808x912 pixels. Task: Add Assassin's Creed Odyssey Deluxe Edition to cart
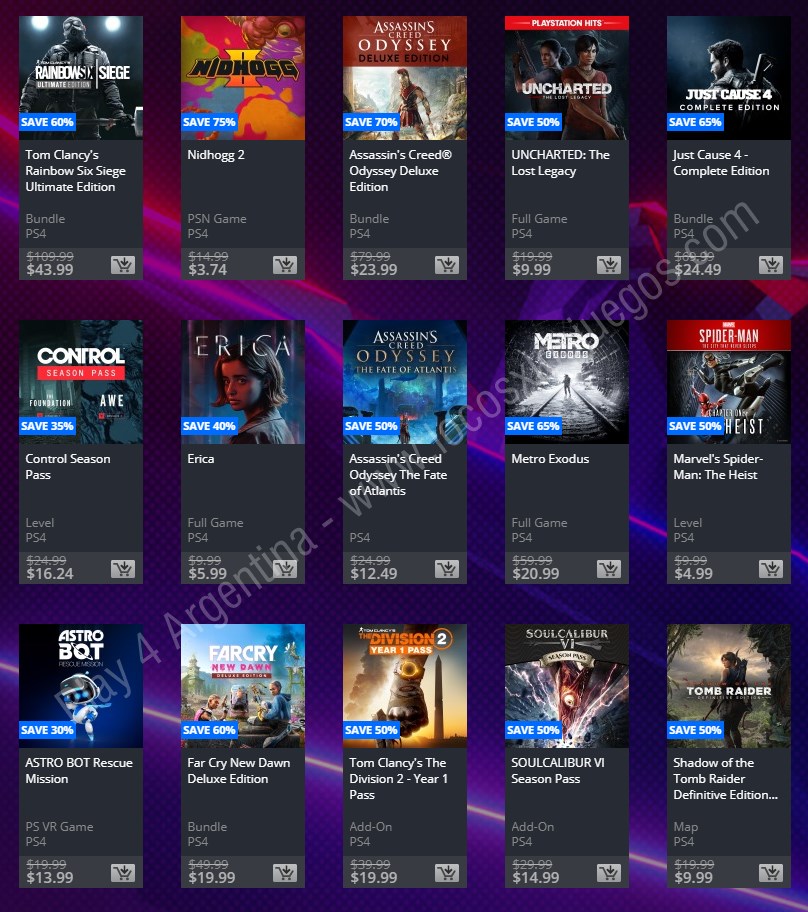click(x=447, y=265)
